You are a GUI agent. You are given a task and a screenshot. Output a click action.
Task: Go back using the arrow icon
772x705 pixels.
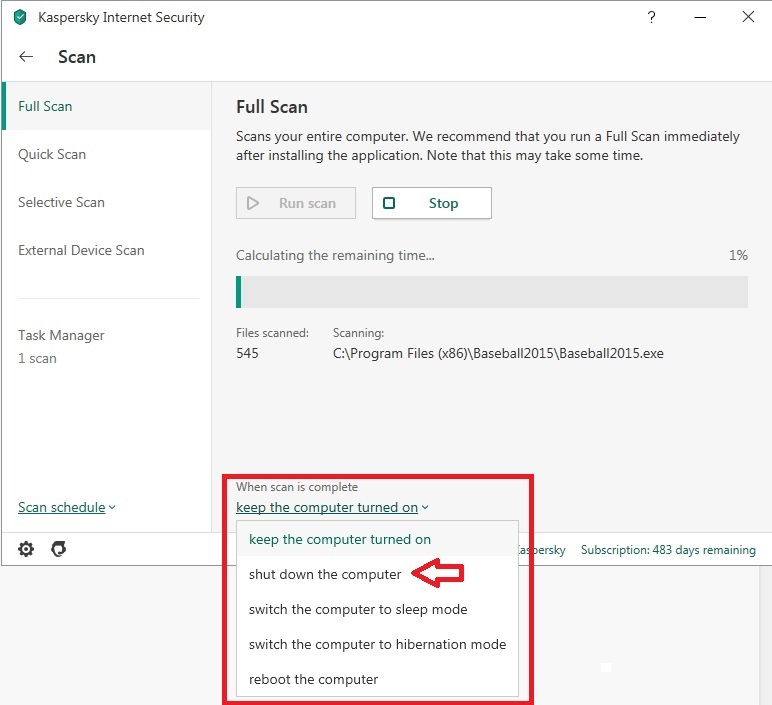tap(26, 57)
